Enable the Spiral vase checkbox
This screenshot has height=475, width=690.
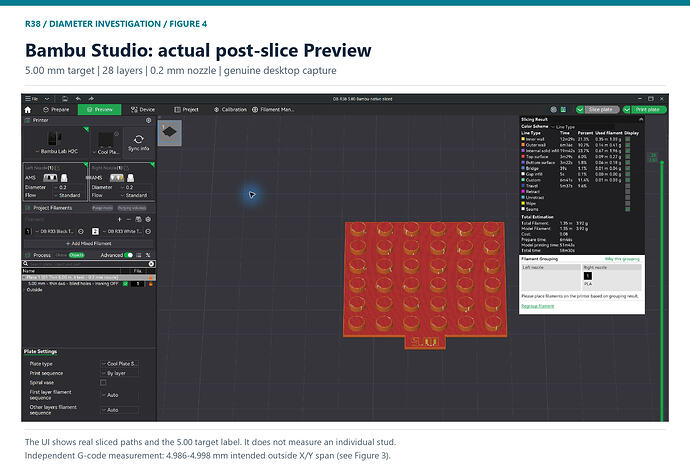(x=103, y=383)
